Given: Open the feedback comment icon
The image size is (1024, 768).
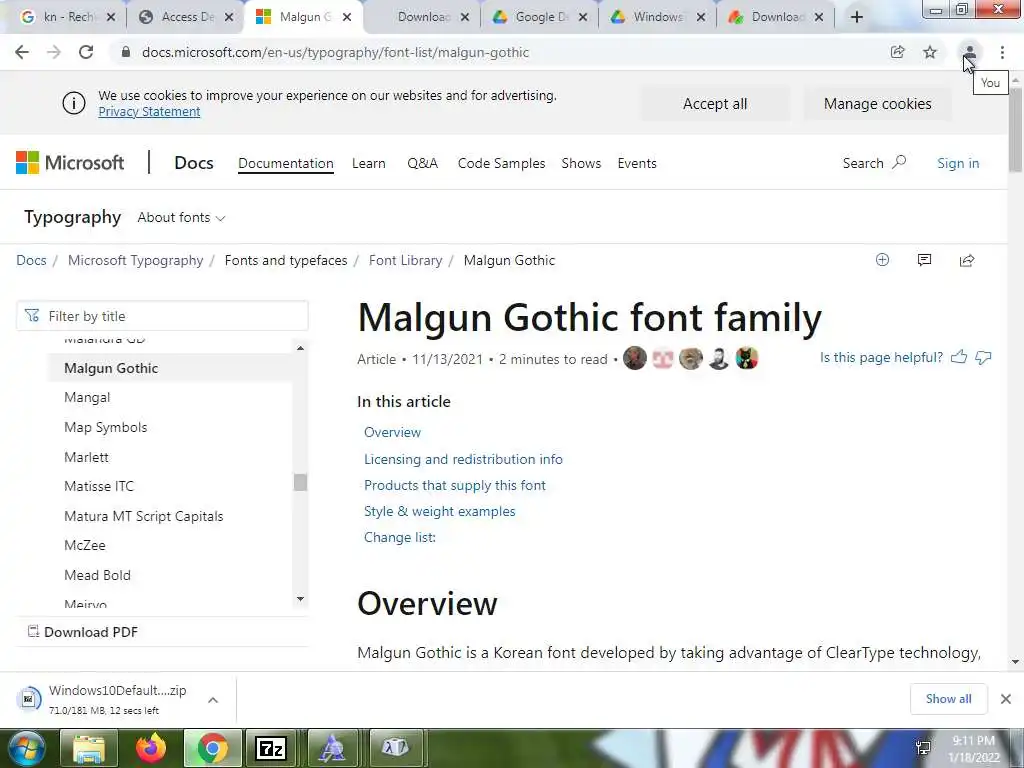Looking at the screenshot, I should pyautogui.click(x=924, y=260).
